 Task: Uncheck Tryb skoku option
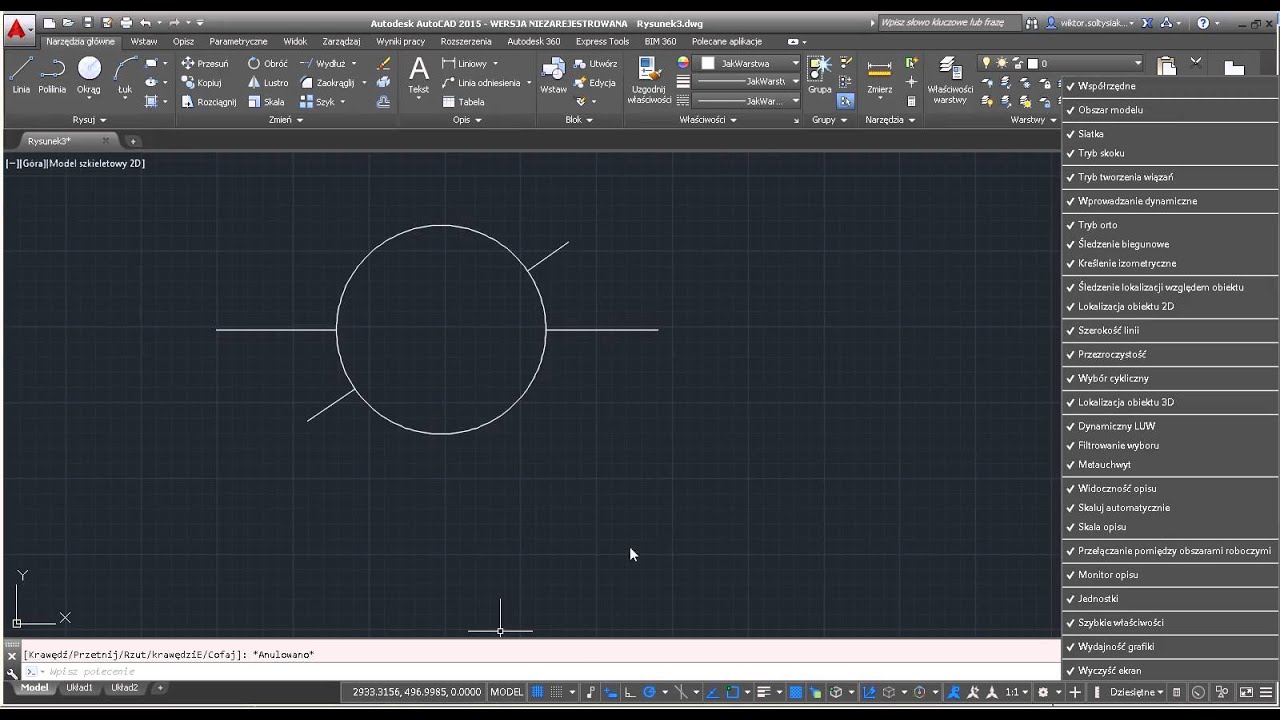(1170, 153)
